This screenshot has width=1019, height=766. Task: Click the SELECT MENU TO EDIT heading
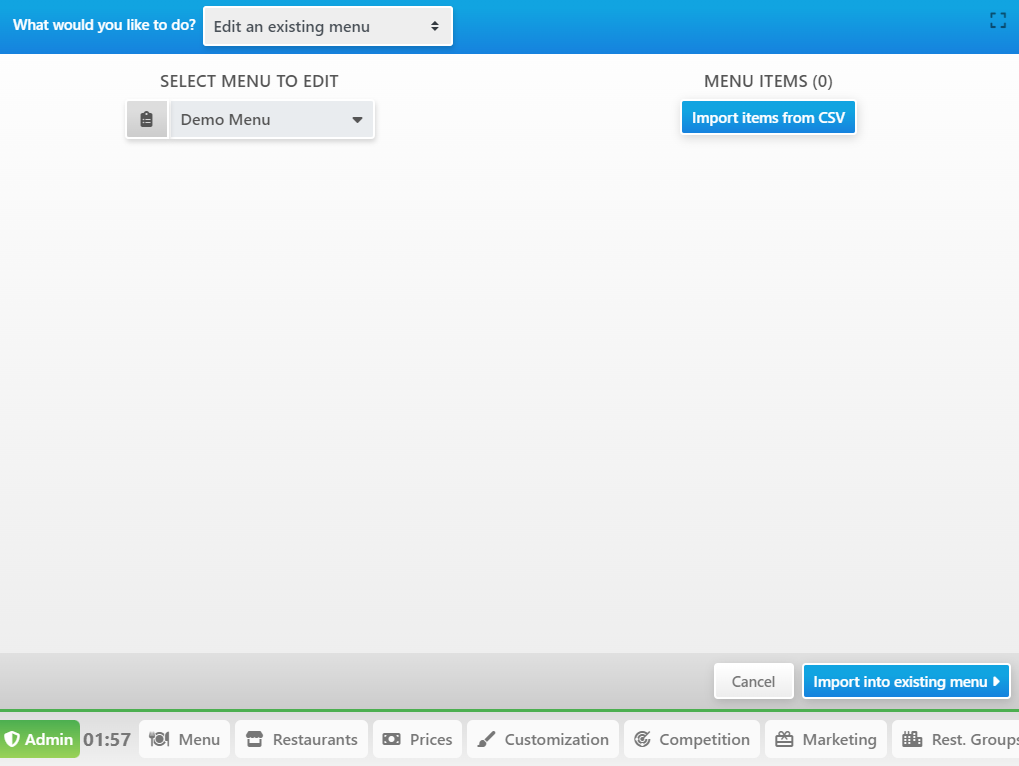pos(249,82)
